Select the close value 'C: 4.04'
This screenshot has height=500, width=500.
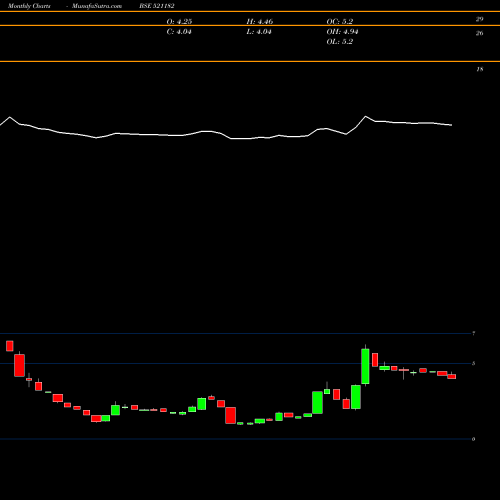[x=179, y=32]
